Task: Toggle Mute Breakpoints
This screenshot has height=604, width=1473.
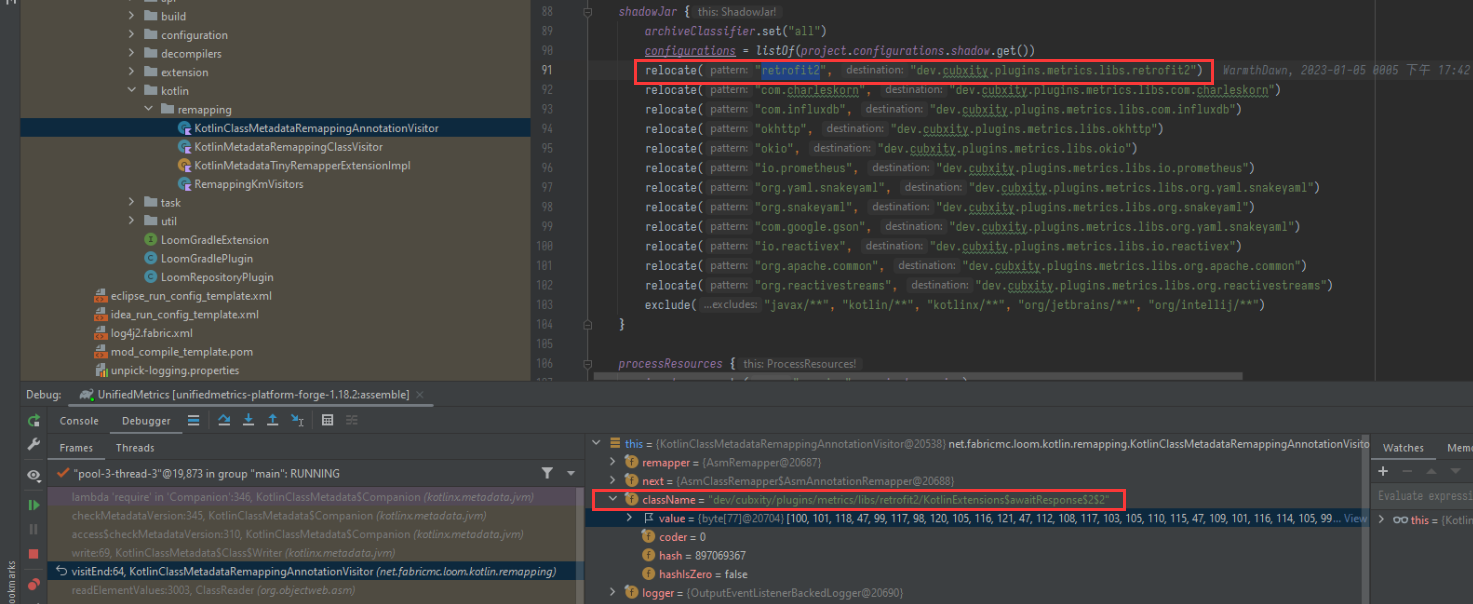Action: pyautogui.click(x=33, y=585)
